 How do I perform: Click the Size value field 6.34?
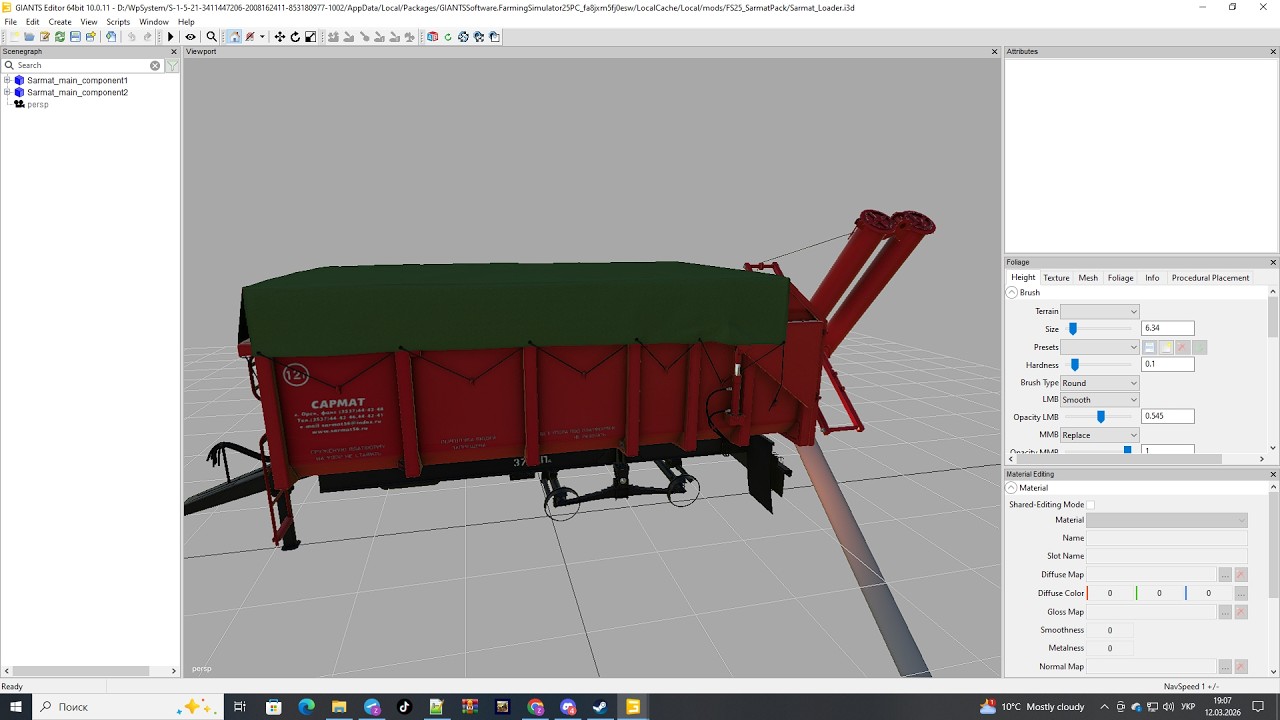1168,328
